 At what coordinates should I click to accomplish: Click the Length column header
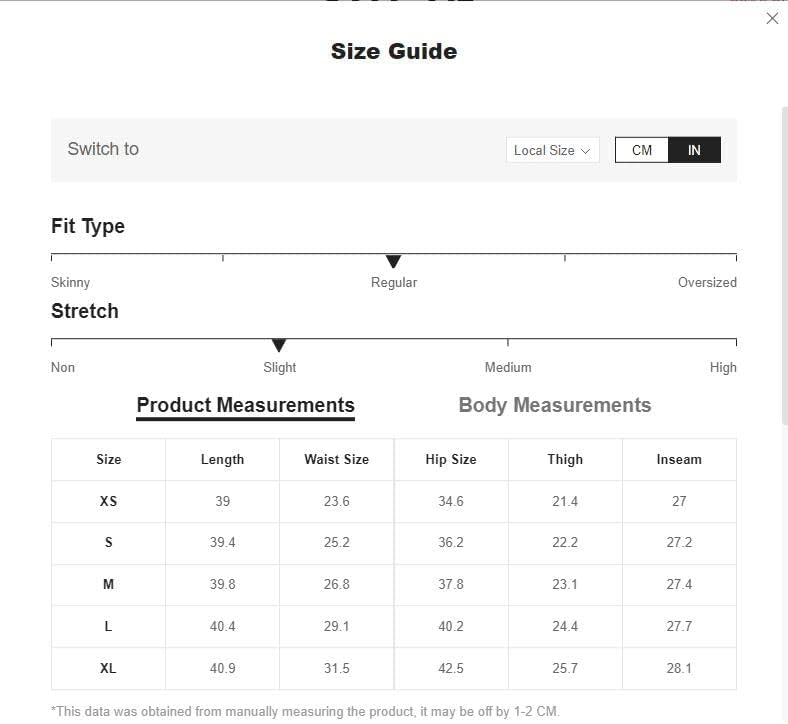[223, 459]
